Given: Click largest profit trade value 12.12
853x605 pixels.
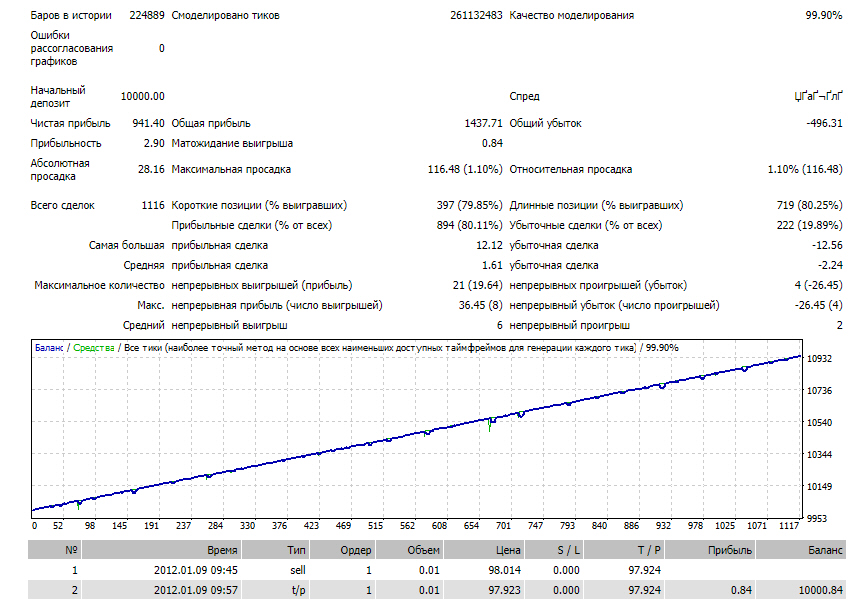Looking at the screenshot, I should pyautogui.click(x=489, y=245).
